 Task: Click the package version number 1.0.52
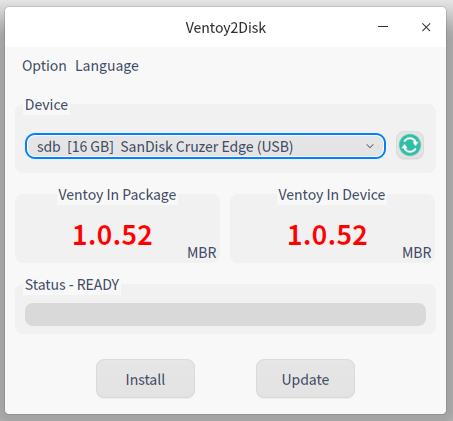click(112, 235)
